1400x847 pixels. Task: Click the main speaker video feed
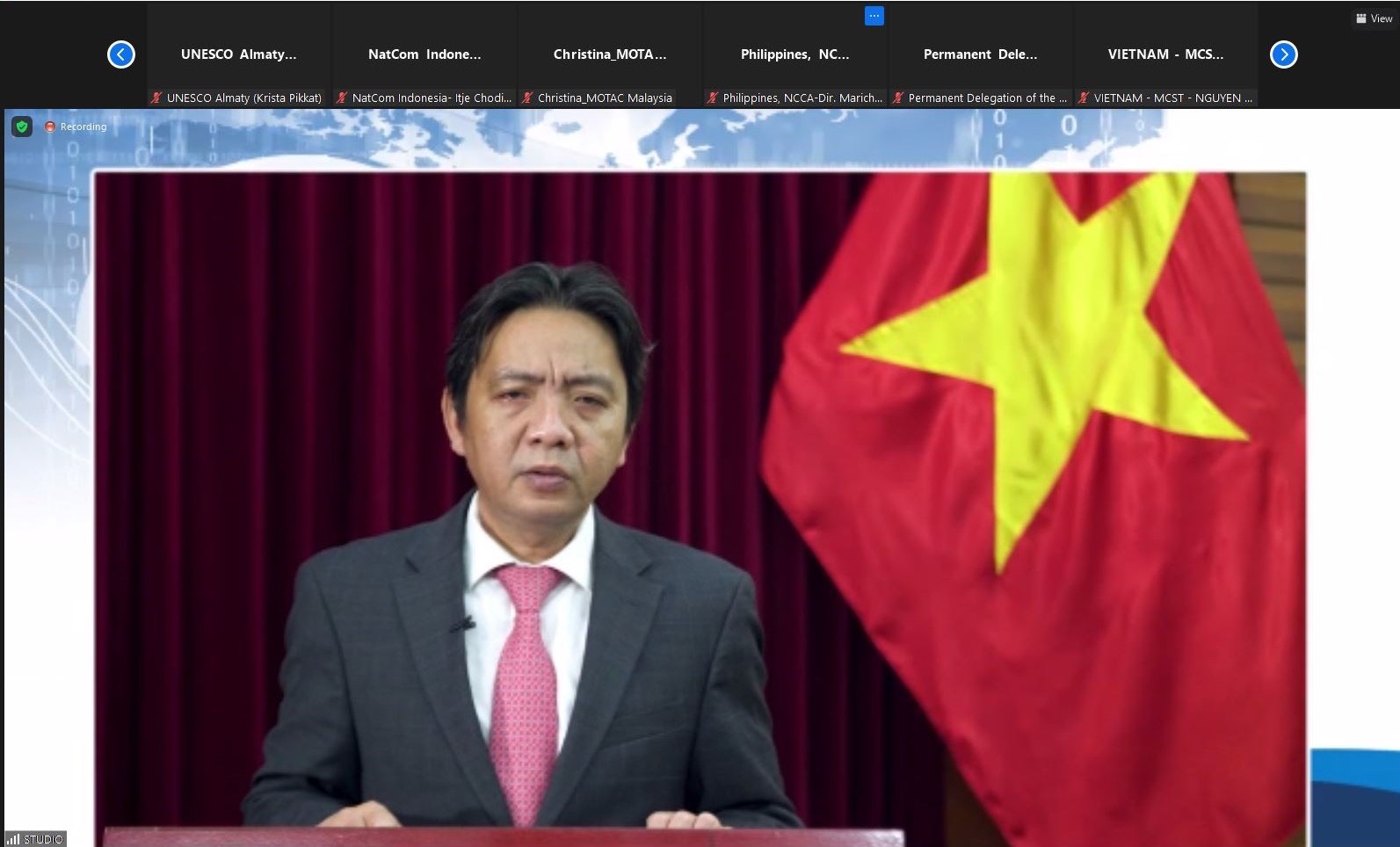click(x=699, y=501)
